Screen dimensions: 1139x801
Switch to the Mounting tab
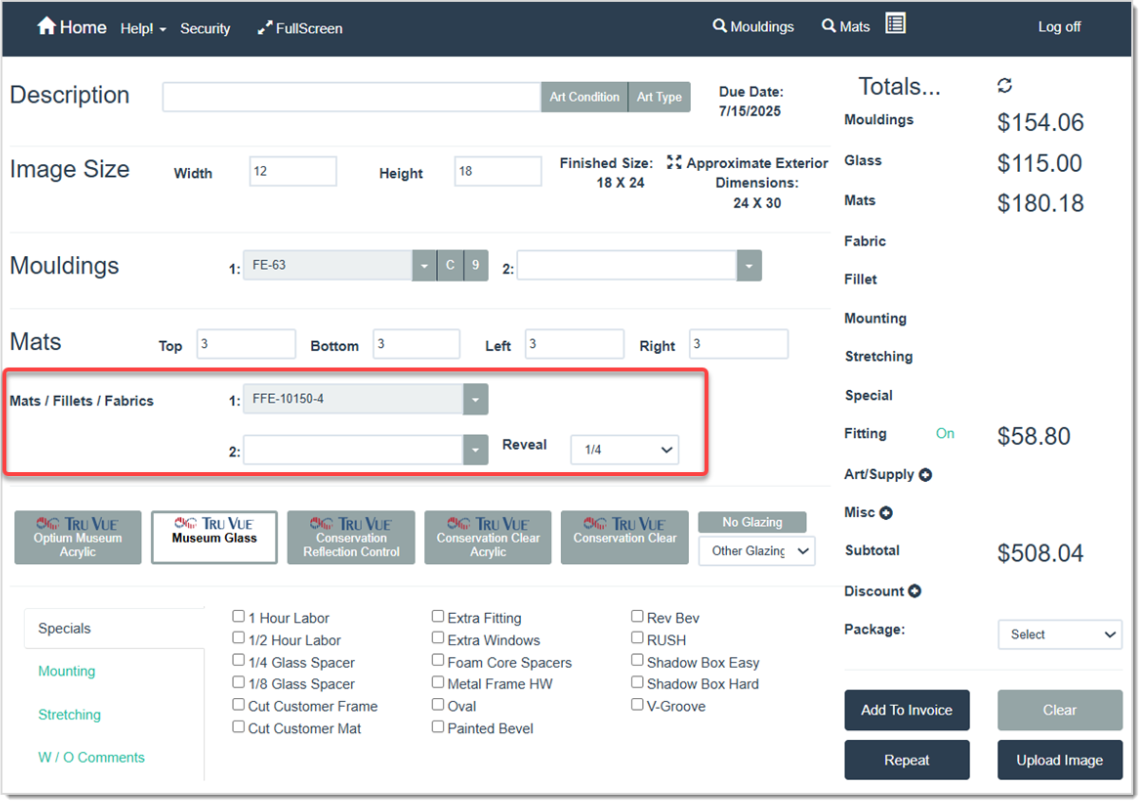[66, 671]
